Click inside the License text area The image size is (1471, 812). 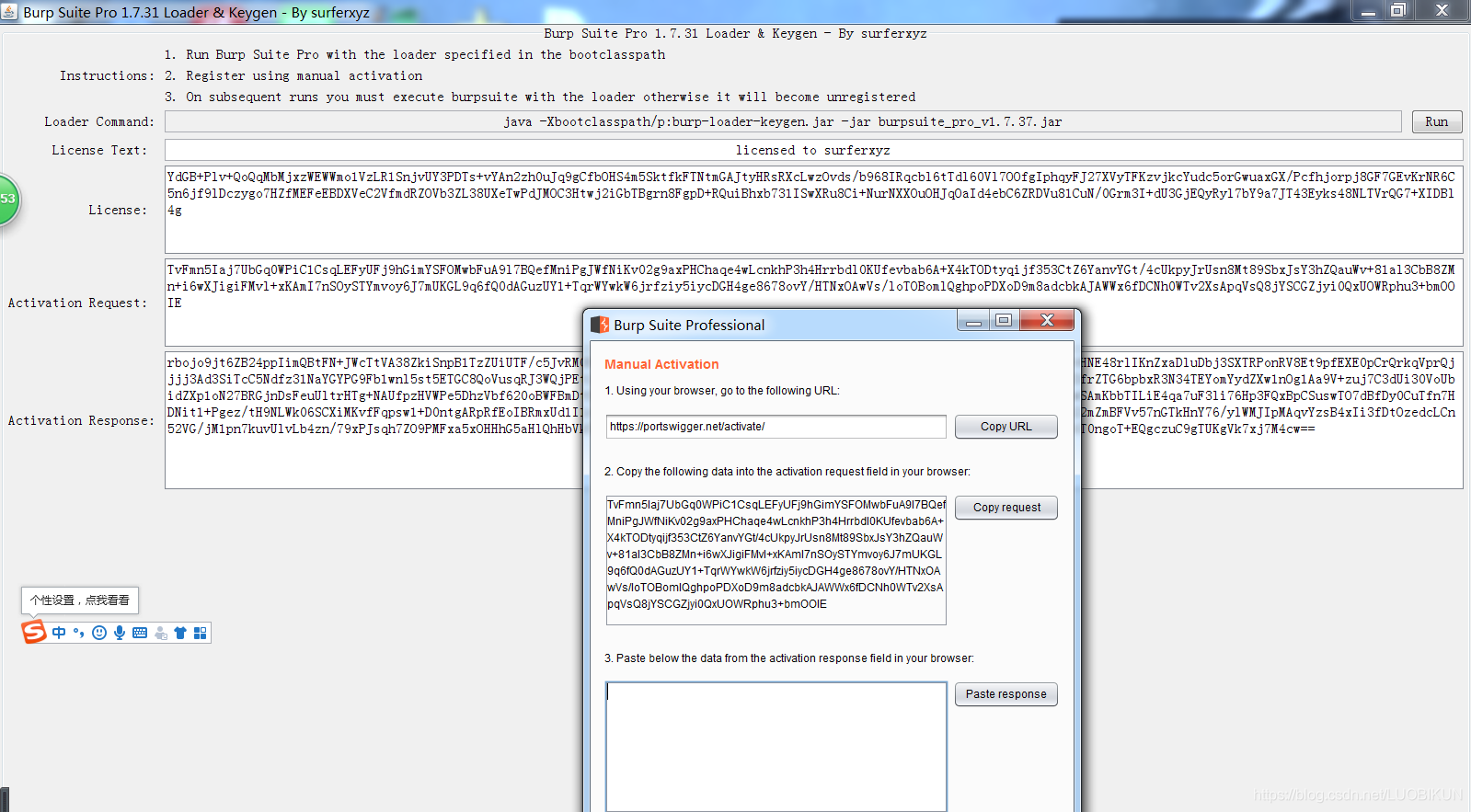coord(813,210)
